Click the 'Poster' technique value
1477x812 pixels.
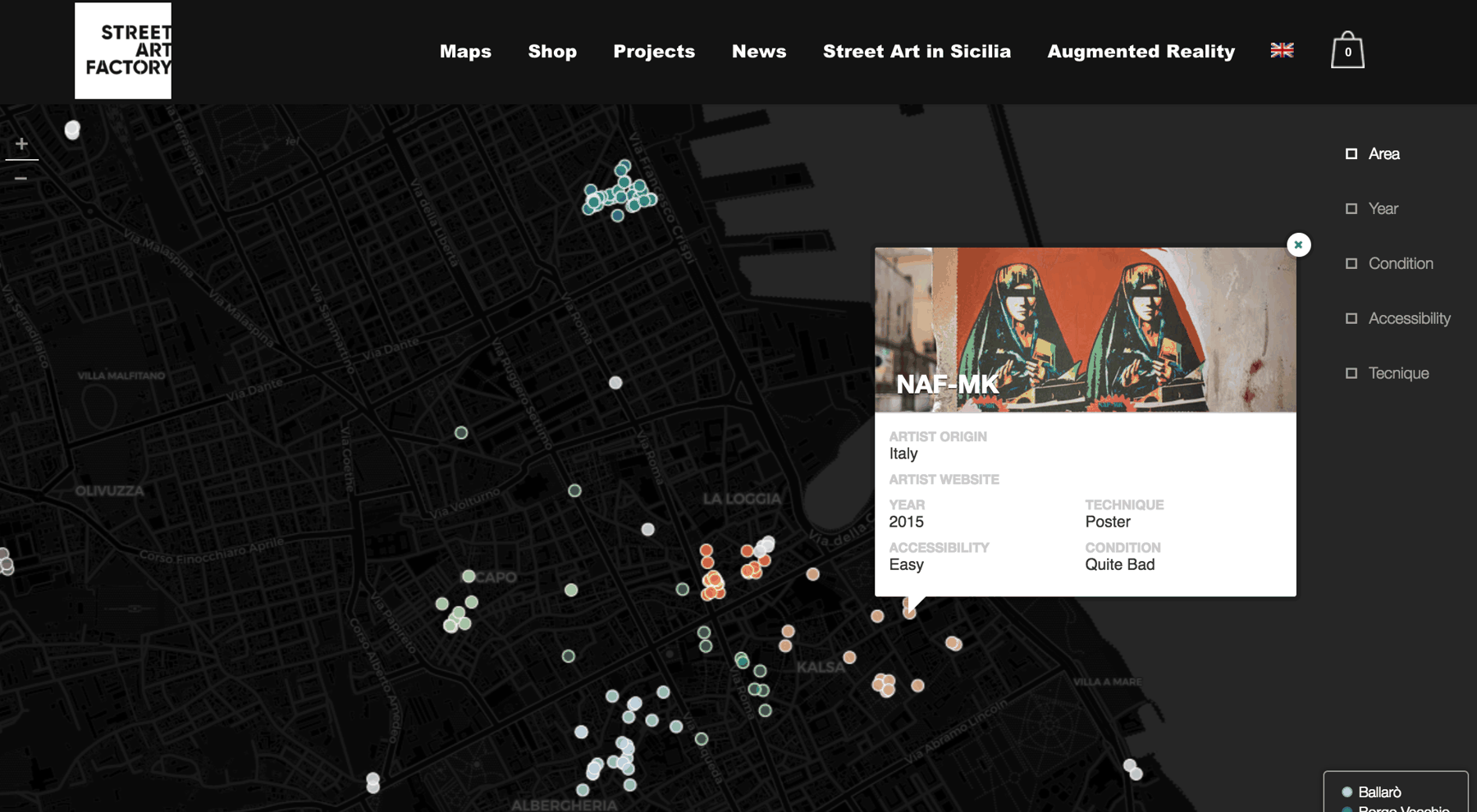[1108, 522]
